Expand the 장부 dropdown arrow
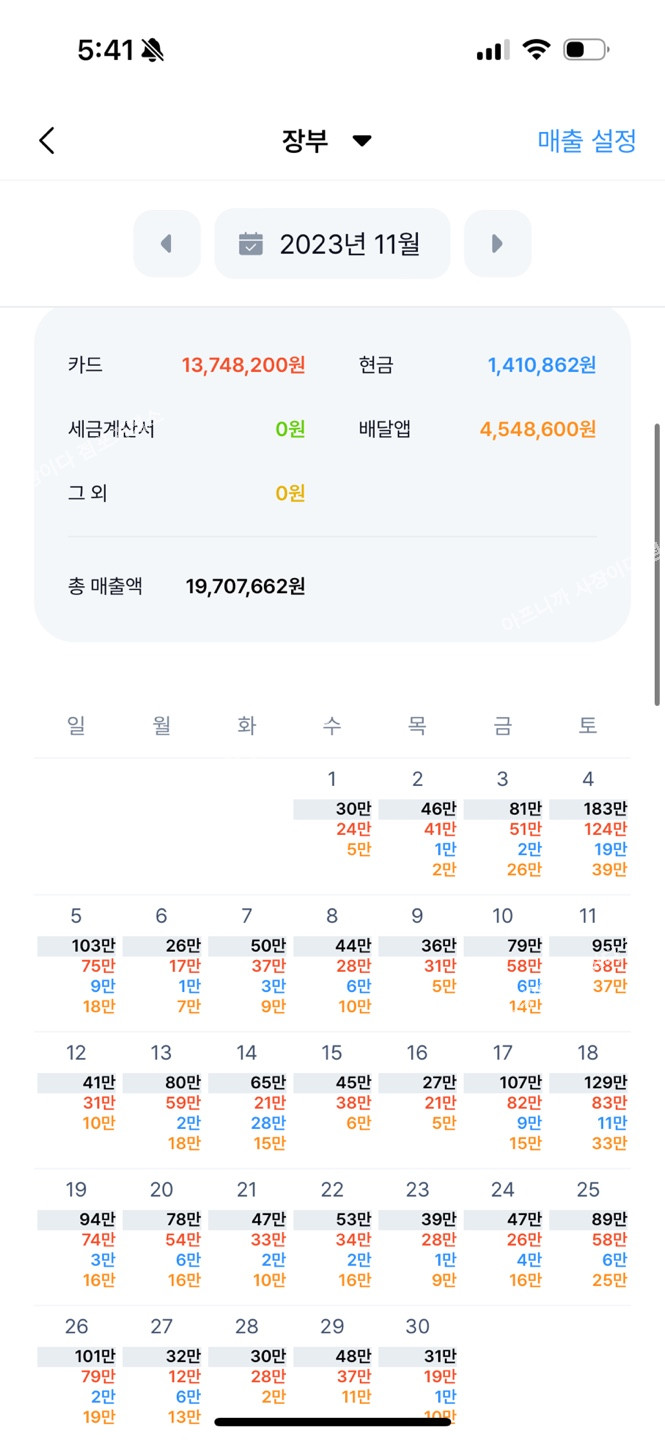This screenshot has height=1440, width=665. pos(362,141)
